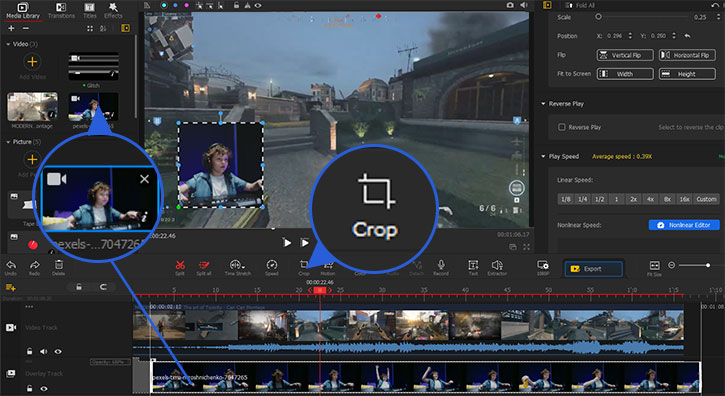Open the Nonlinear Editor
Viewport: 725px width, 396px height.
pos(684,225)
